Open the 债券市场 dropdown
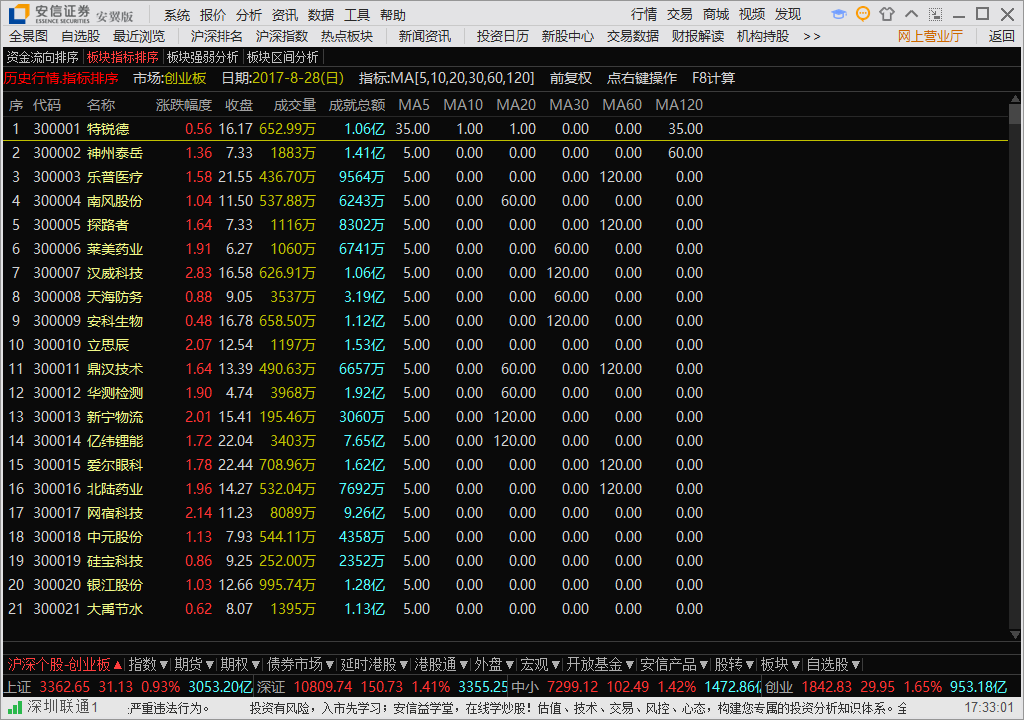 (300, 664)
